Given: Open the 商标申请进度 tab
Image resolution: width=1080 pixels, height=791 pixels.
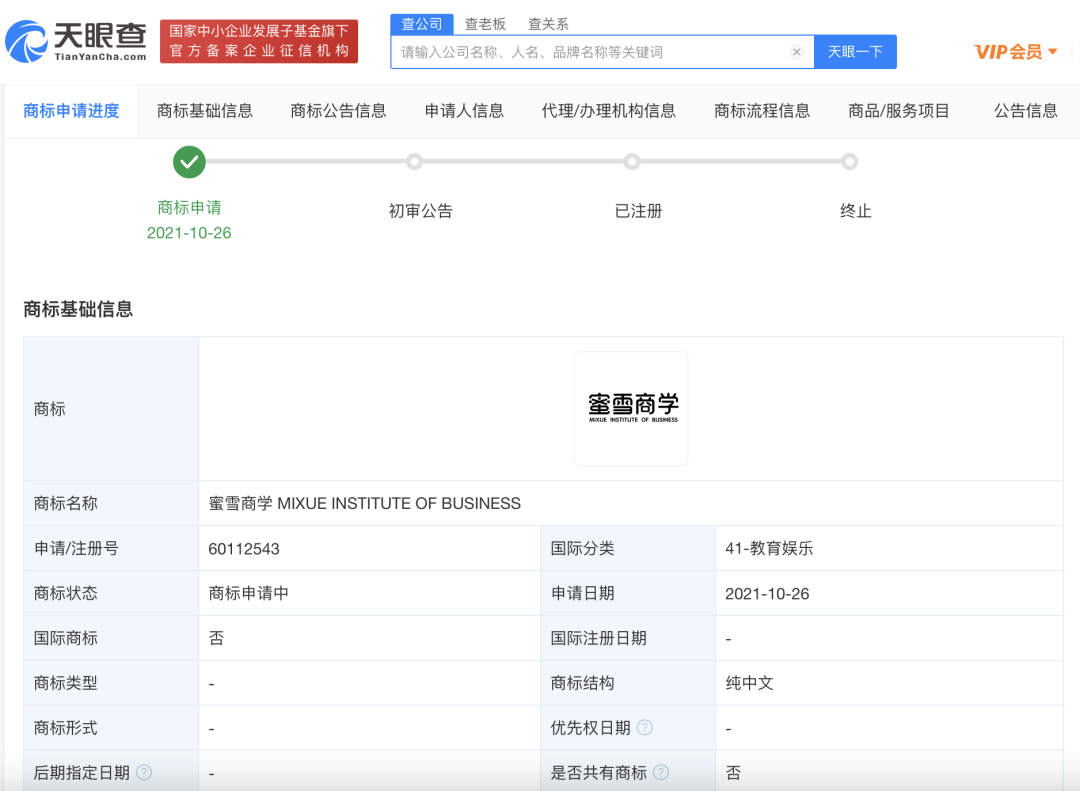Looking at the screenshot, I should pyautogui.click(x=72, y=111).
